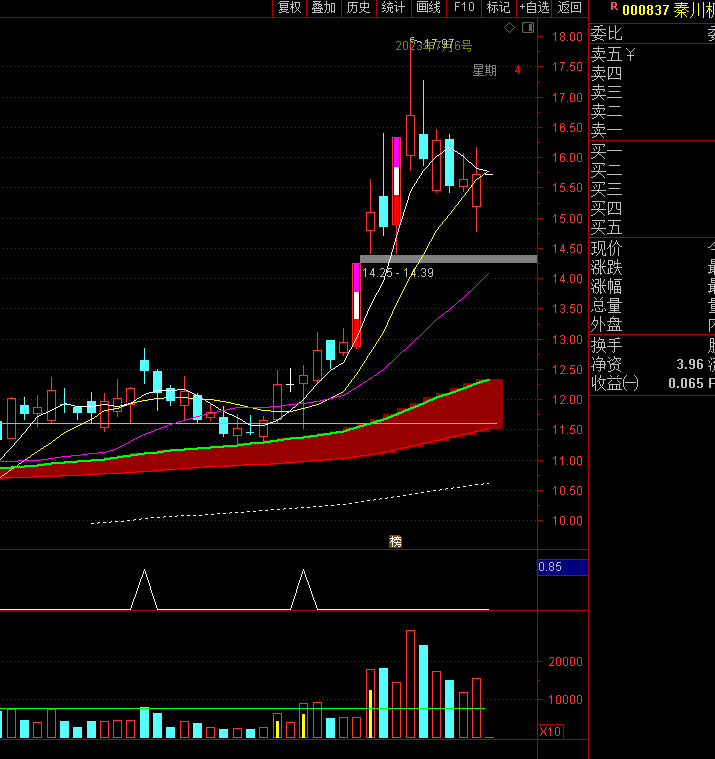Click the 14.25 - 14.39 price range label
715x759 pixels.
(x=398, y=273)
